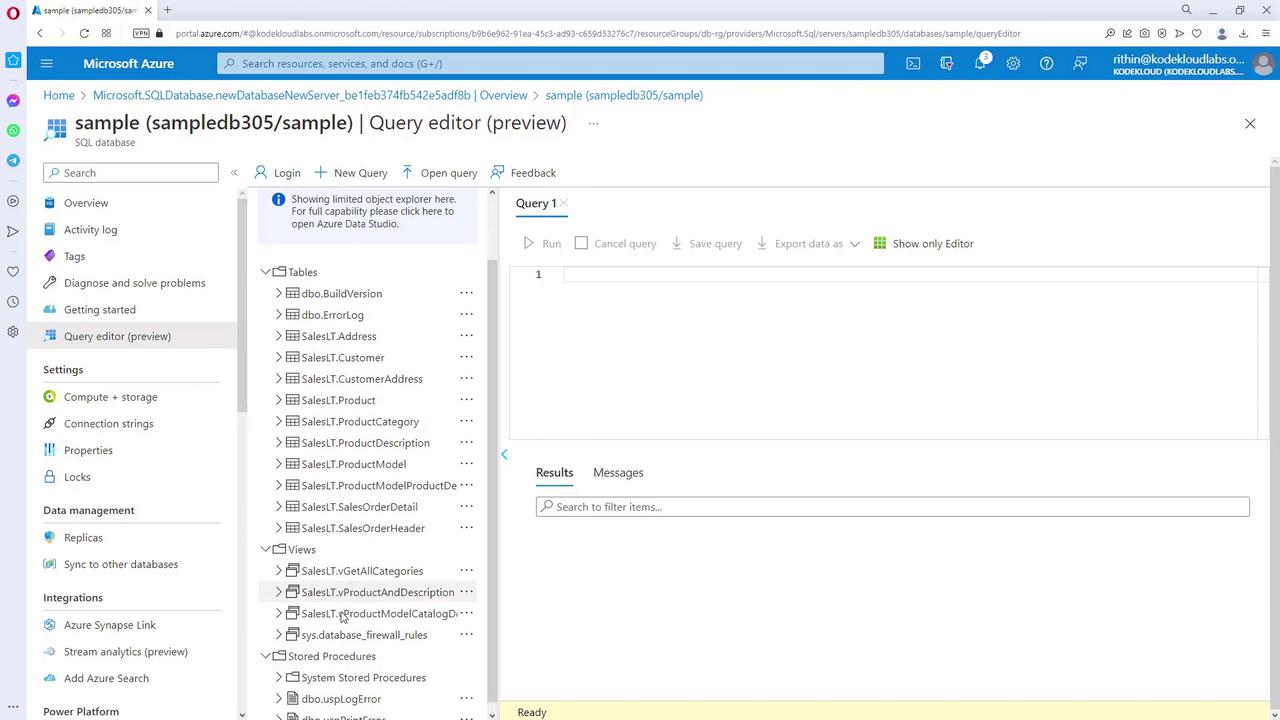
Task: Select the dbo.uspLogError stored procedure
Action: [341, 699]
